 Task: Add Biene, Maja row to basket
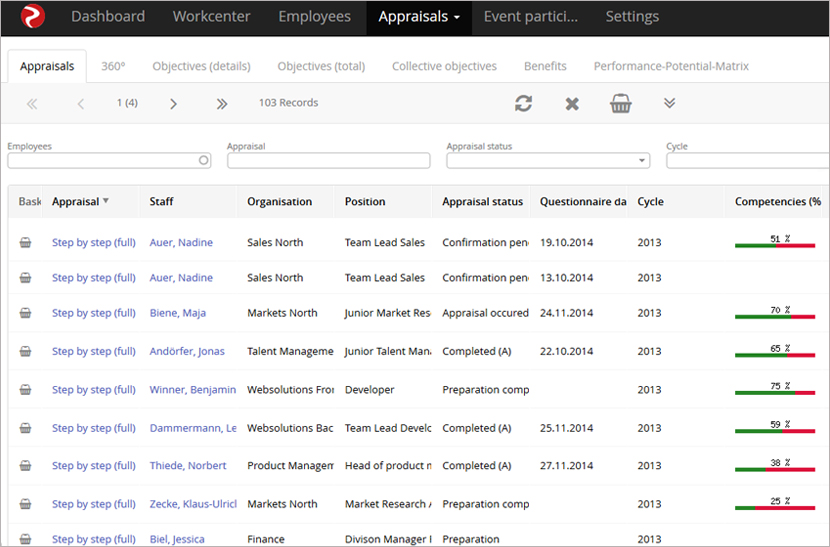[x=25, y=313]
